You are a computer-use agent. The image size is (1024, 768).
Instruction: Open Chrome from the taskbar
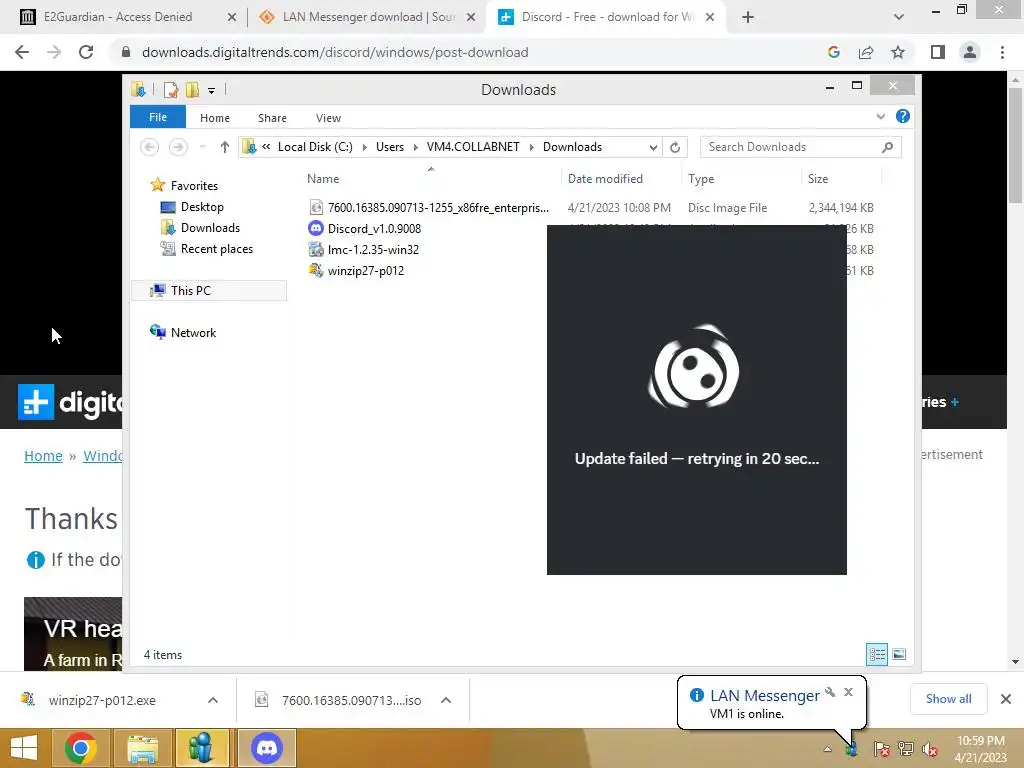81,748
